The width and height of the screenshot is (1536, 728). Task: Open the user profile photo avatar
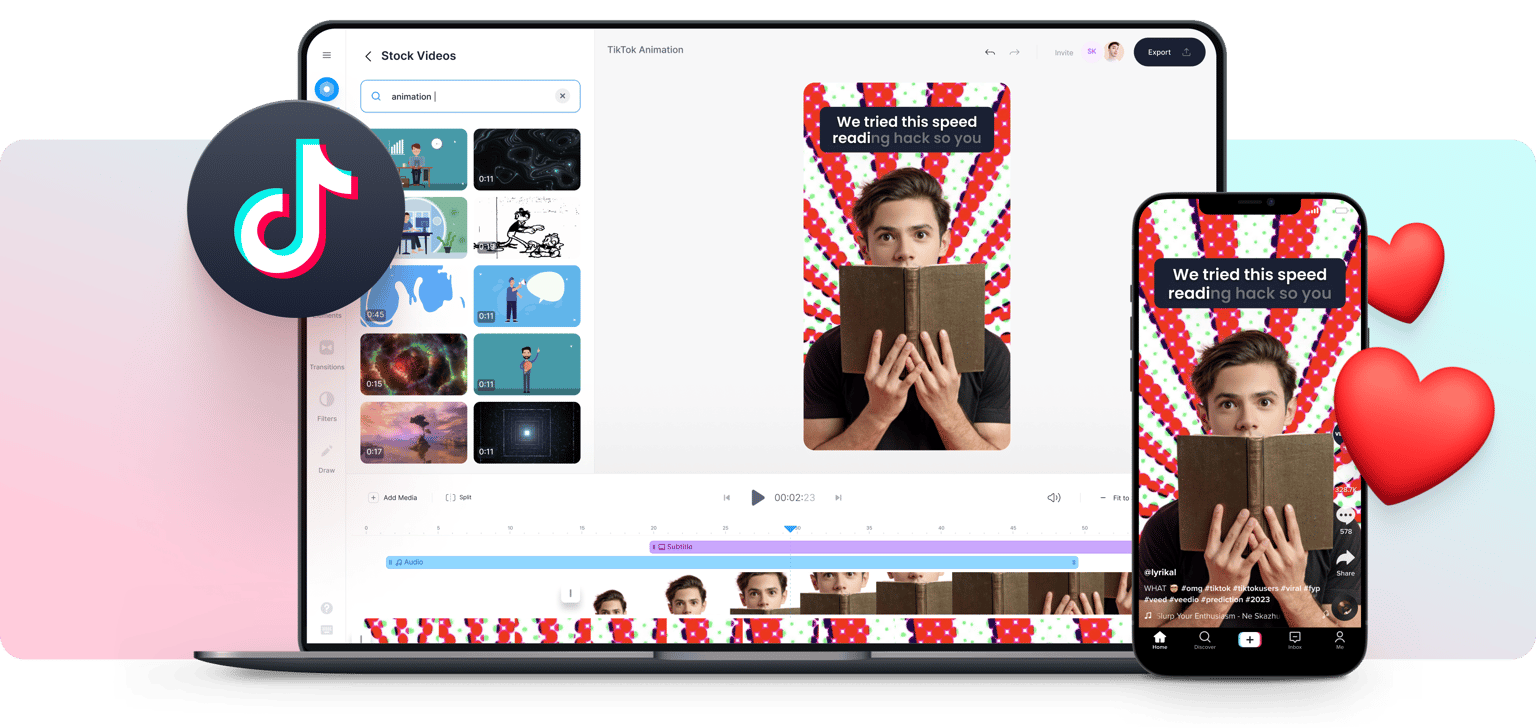[1114, 52]
